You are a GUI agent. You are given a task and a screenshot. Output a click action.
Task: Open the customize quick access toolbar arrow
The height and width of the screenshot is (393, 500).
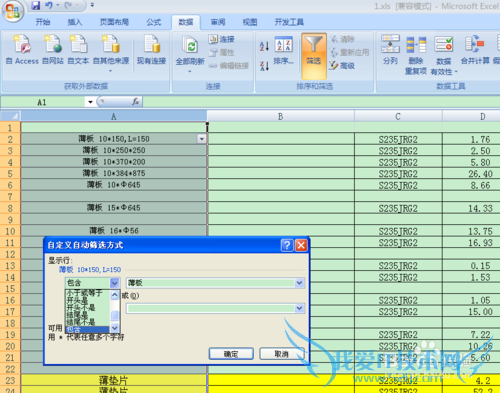tap(92, 5)
